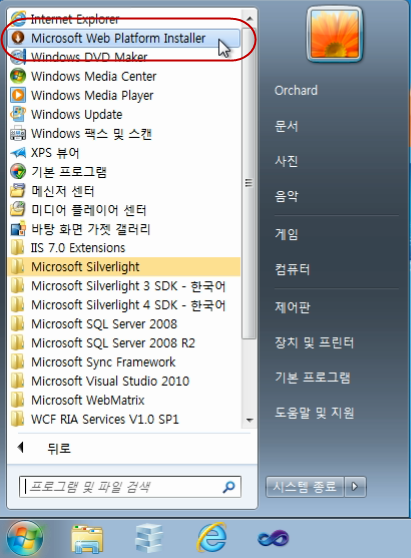Open the shutdown options arrow
Image resolution: width=411 pixels, height=558 pixels.
tap(355, 486)
